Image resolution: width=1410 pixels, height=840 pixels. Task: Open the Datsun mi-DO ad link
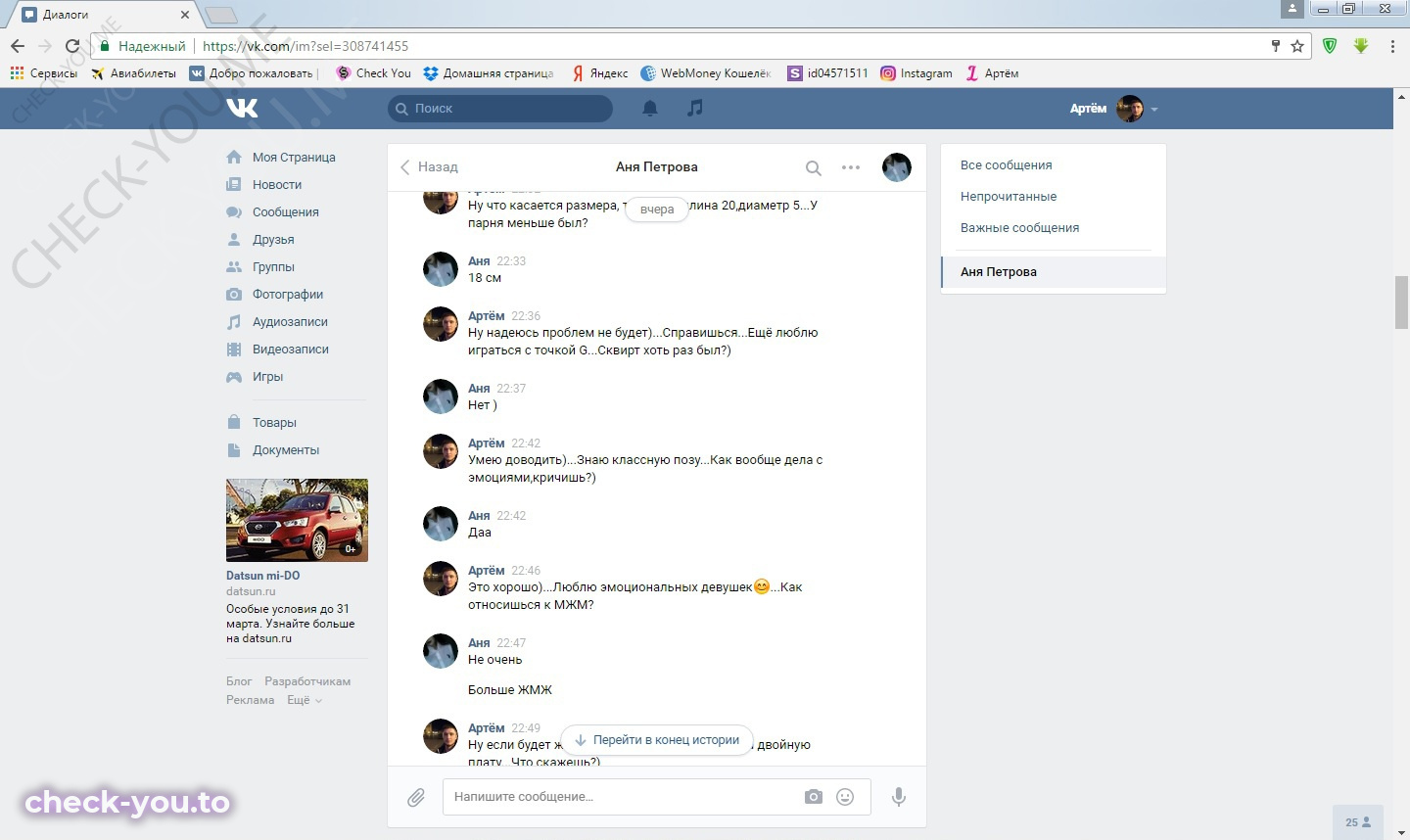click(262, 576)
